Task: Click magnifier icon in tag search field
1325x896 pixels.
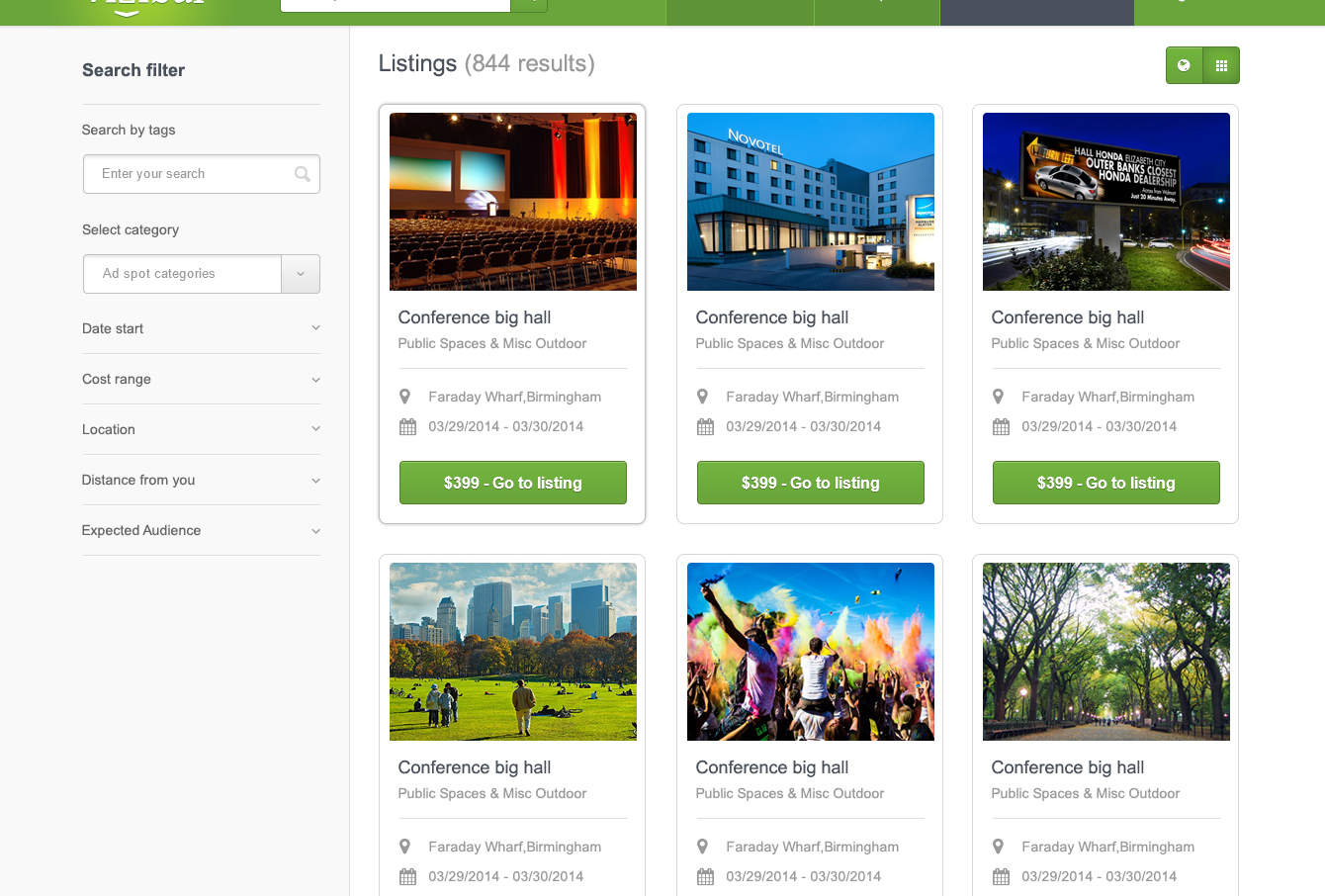Action: (303, 174)
